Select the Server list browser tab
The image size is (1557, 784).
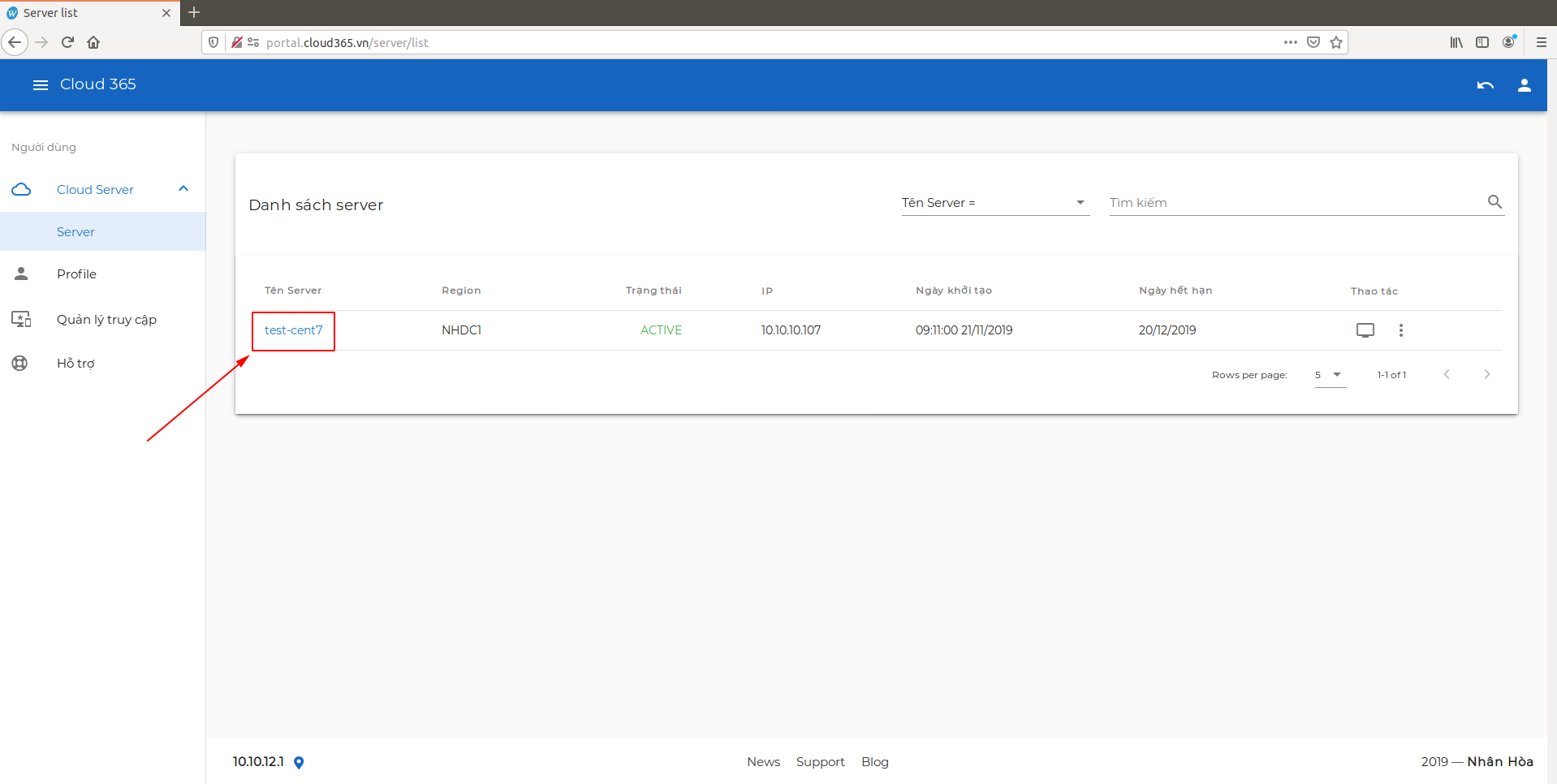tap(89, 13)
